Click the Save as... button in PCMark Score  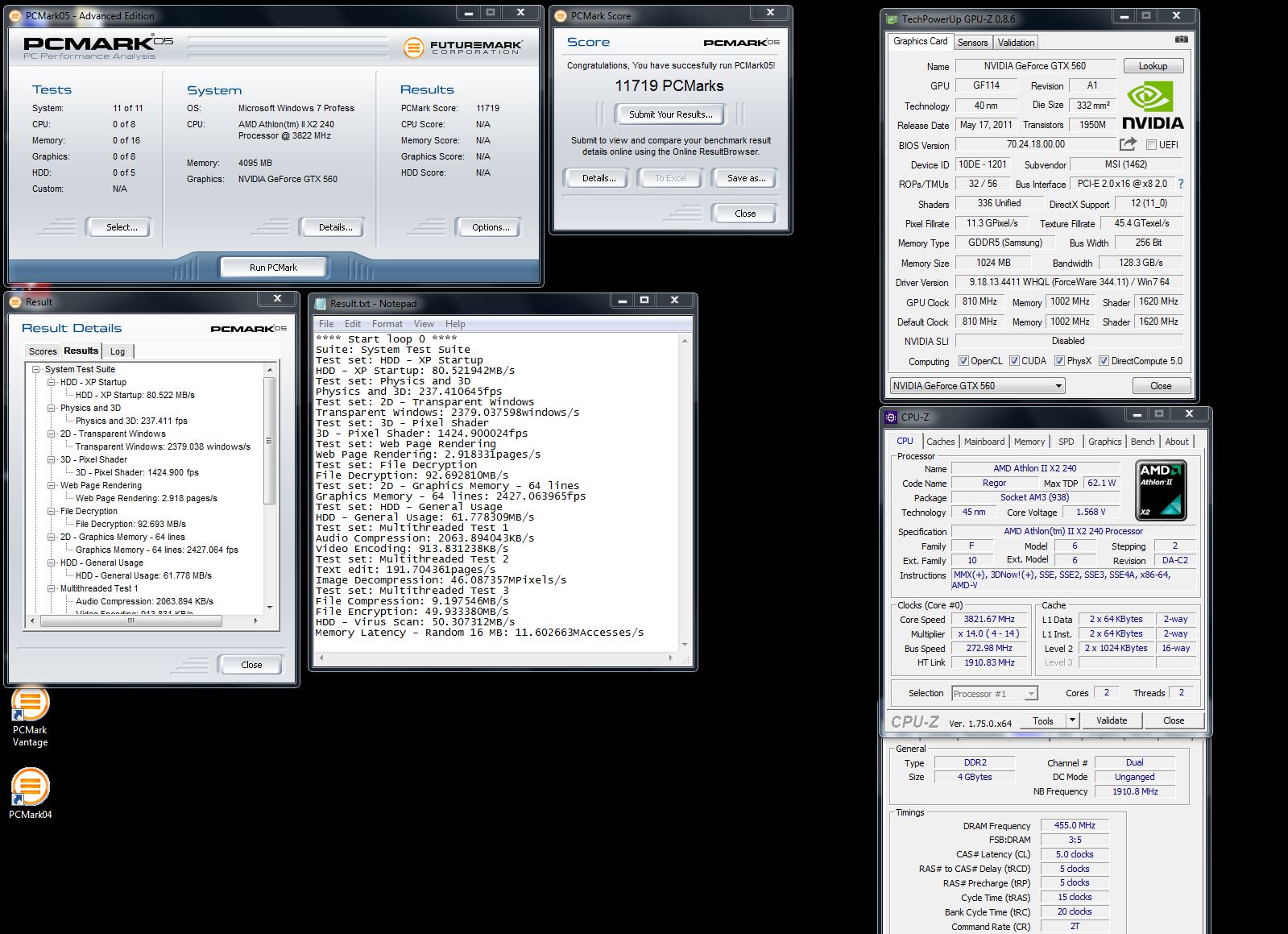(746, 178)
